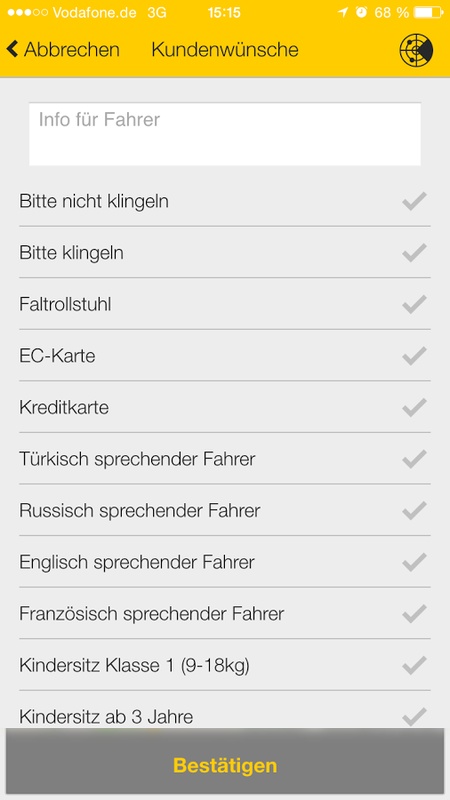
Task: Tap the battery indicator icon
Action: pos(428,12)
